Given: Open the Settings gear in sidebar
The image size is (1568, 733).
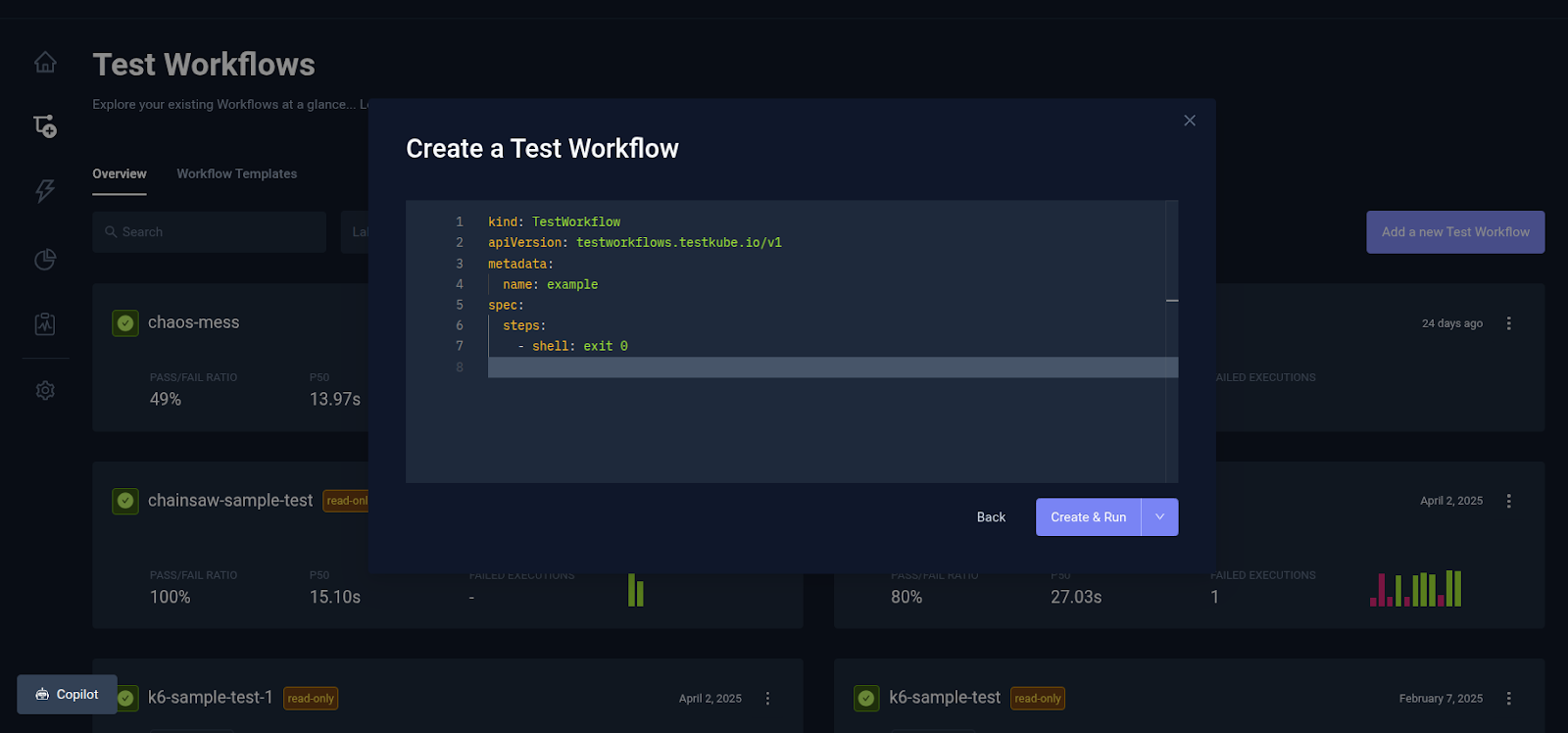Looking at the screenshot, I should [45, 390].
